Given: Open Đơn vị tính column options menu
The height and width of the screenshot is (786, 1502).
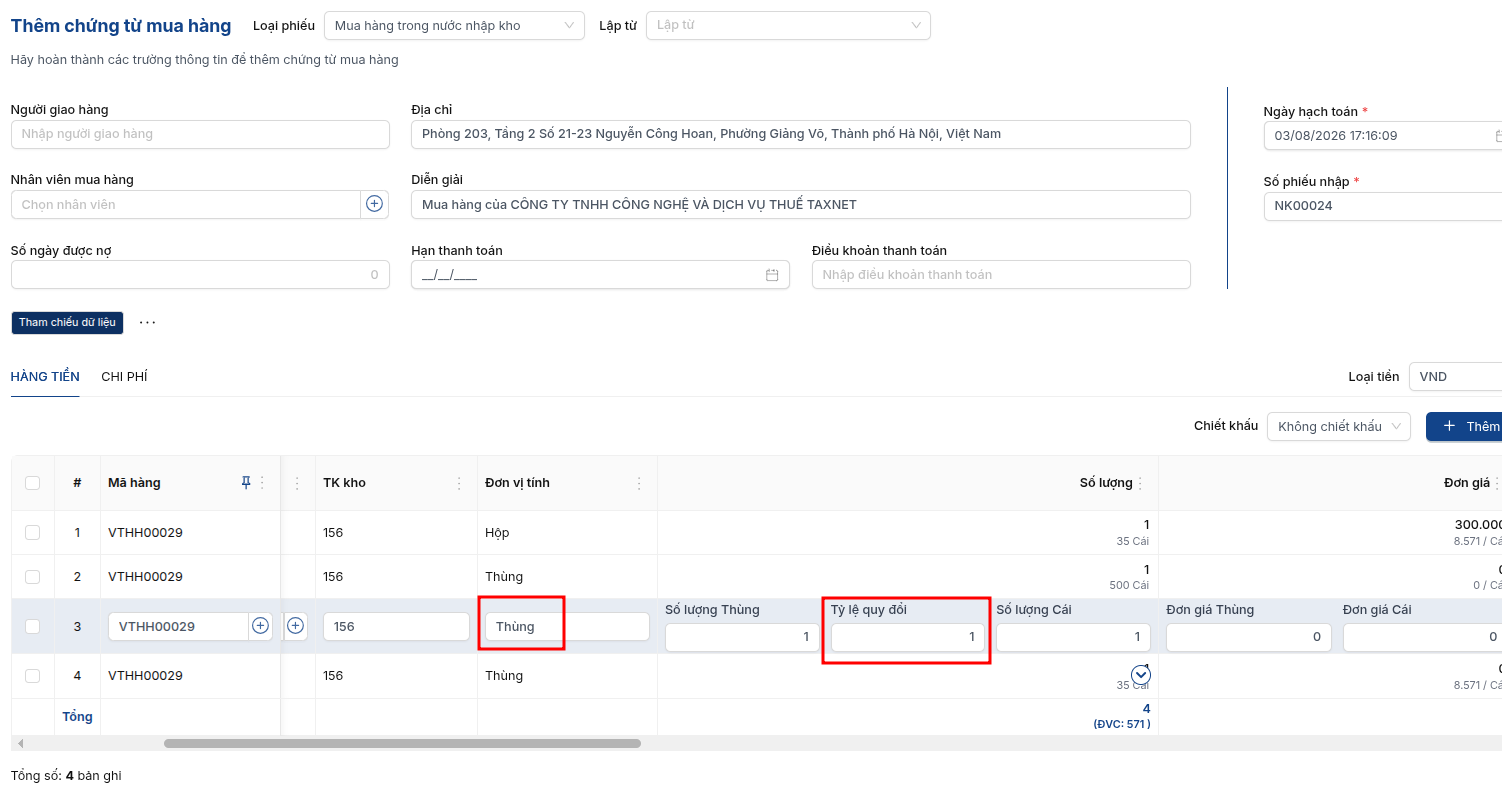Looking at the screenshot, I should coord(640,483).
